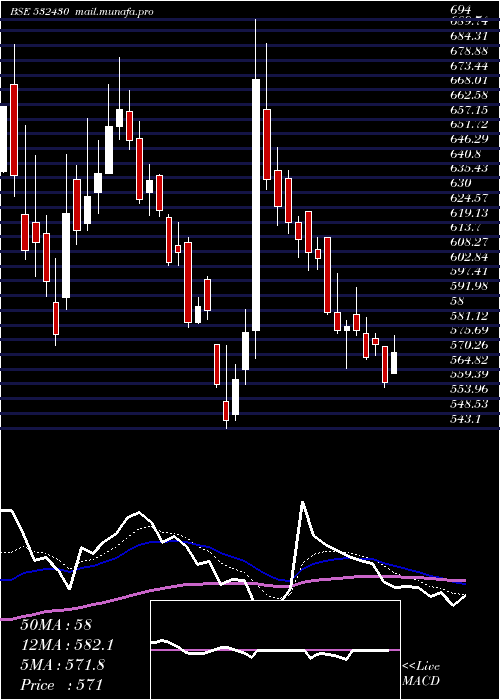Click the 662.58 price axis label

469,94
